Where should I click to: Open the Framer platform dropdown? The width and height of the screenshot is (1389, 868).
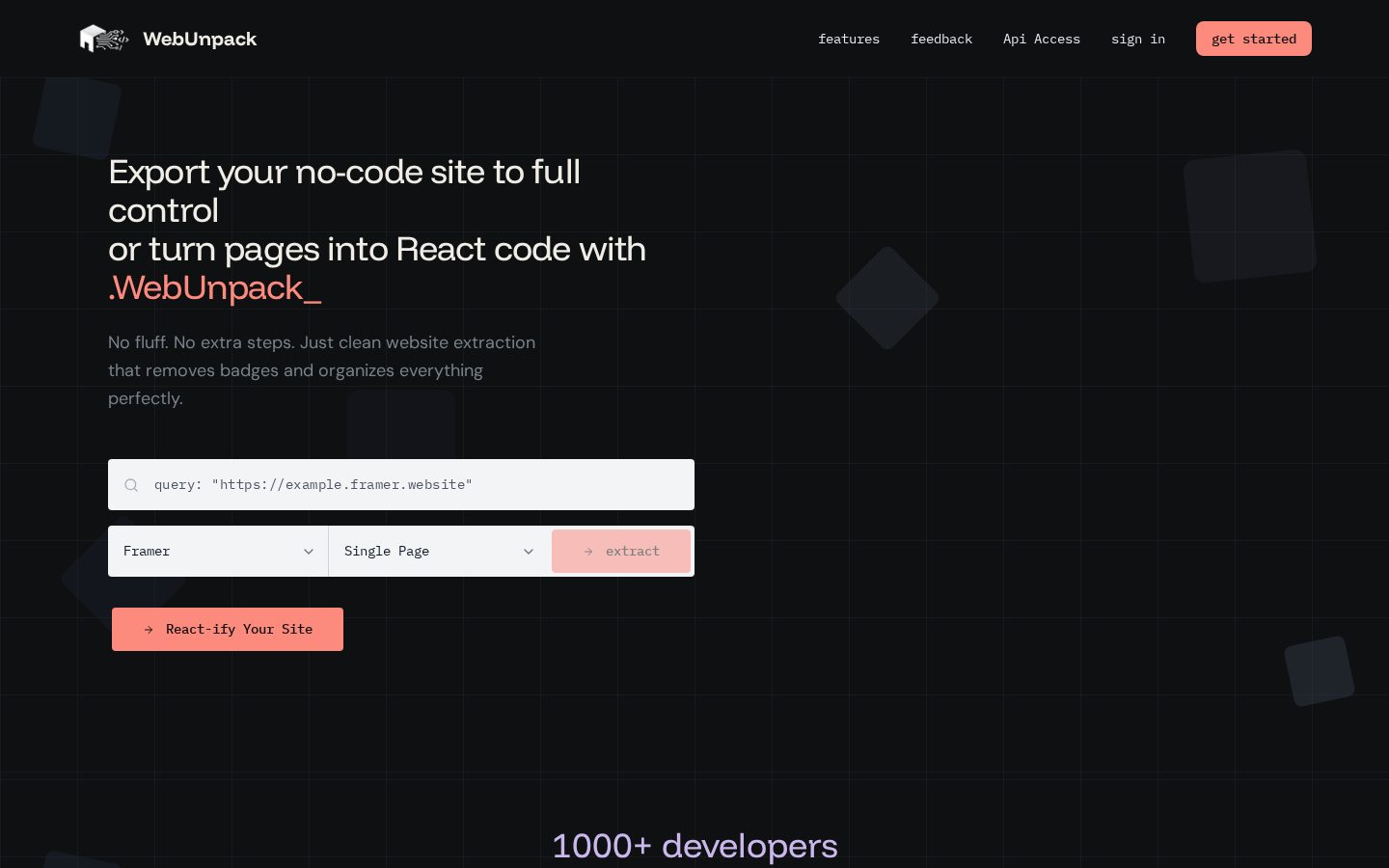click(218, 551)
